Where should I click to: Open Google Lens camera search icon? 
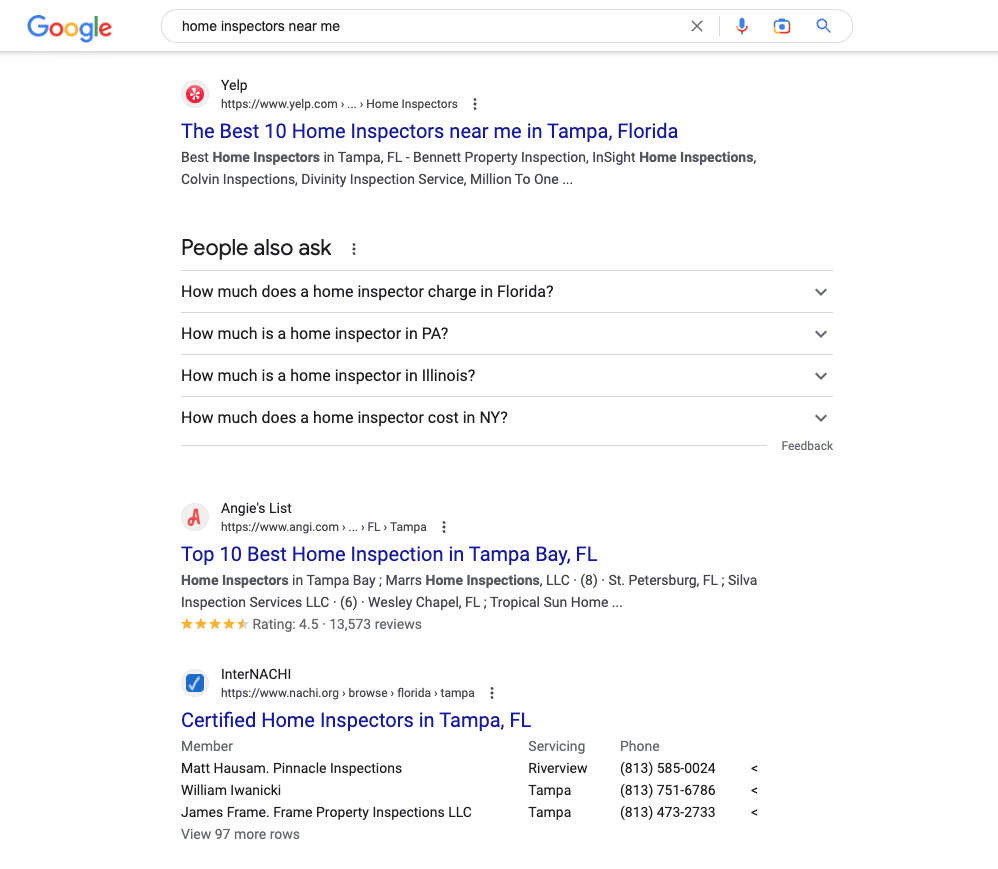782,26
